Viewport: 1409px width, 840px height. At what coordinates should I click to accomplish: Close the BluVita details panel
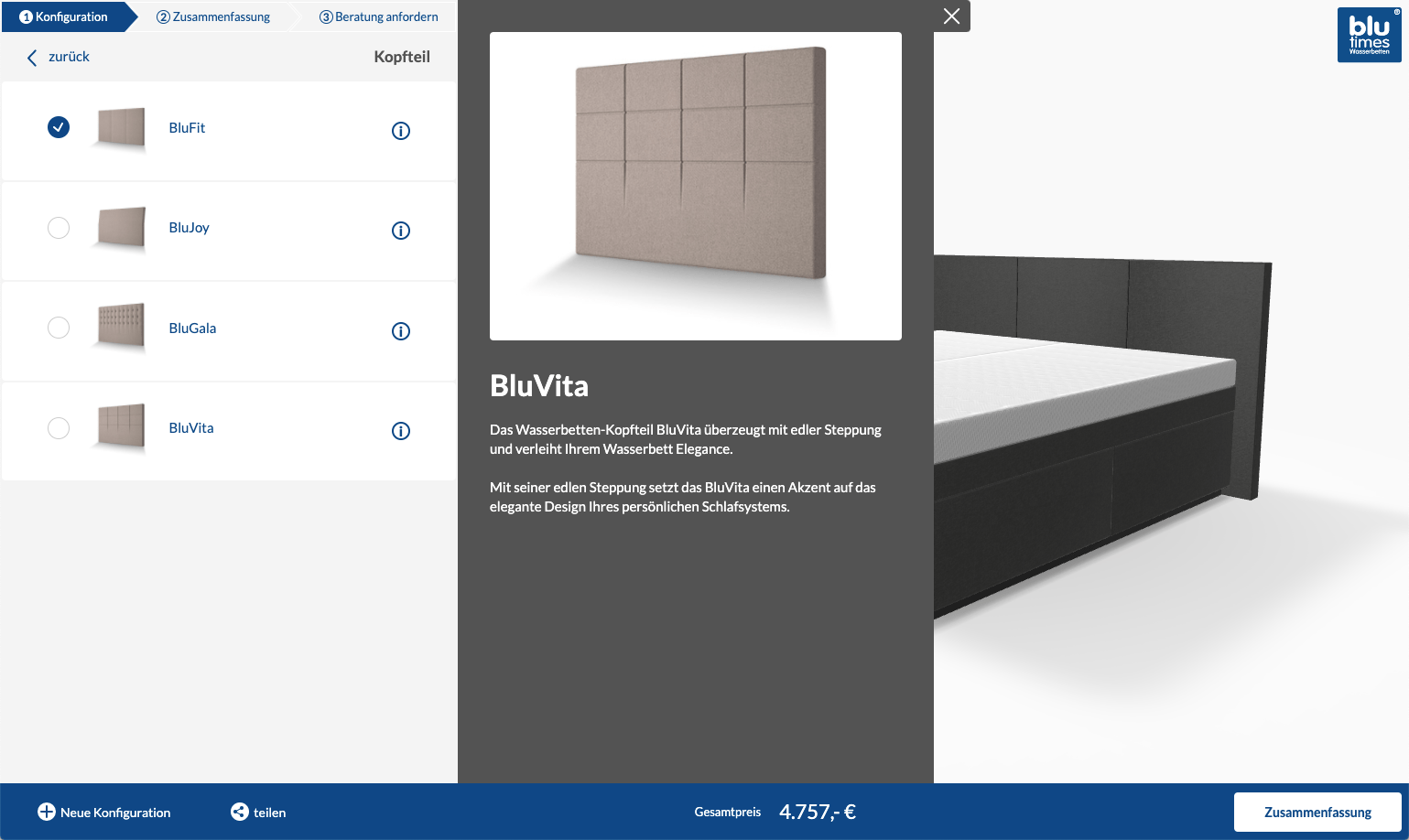[x=952, y=16]
